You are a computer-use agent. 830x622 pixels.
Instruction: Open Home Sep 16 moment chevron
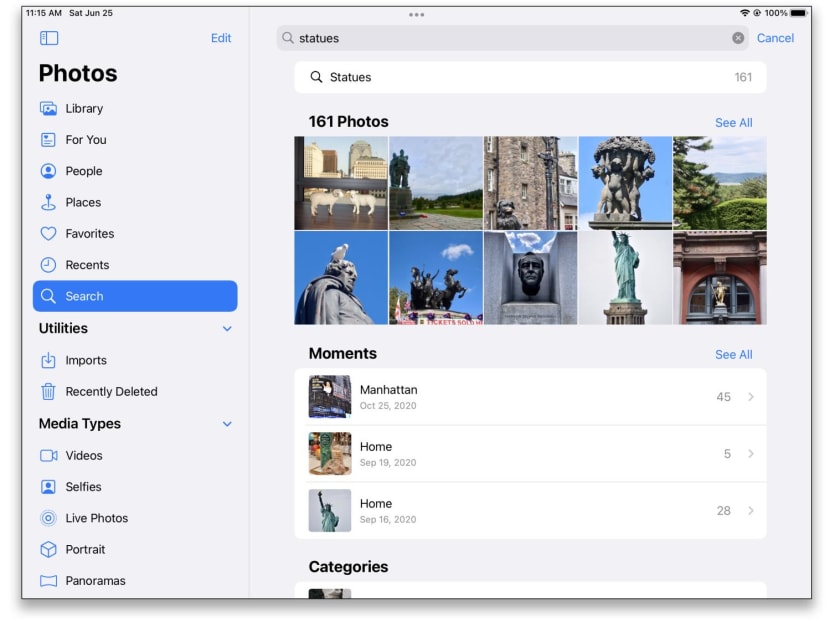(x=751, y=511)
